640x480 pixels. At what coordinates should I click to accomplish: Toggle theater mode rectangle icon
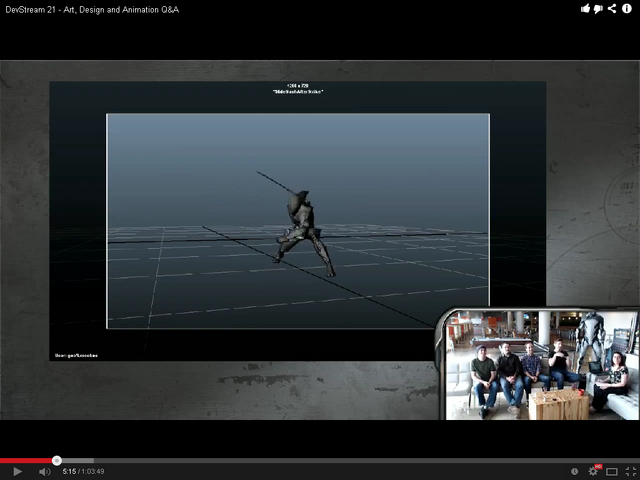click(612, 472)
